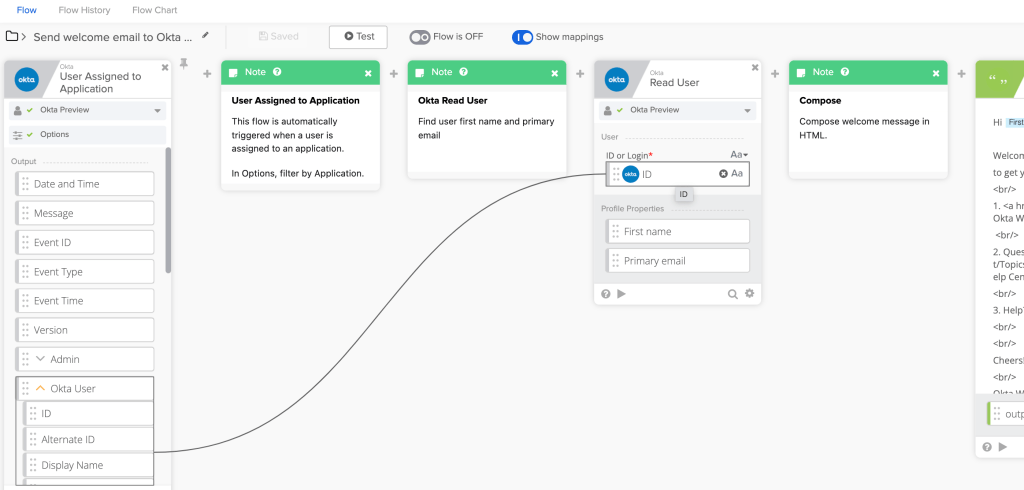Click the play icon on Read User card

621,294
